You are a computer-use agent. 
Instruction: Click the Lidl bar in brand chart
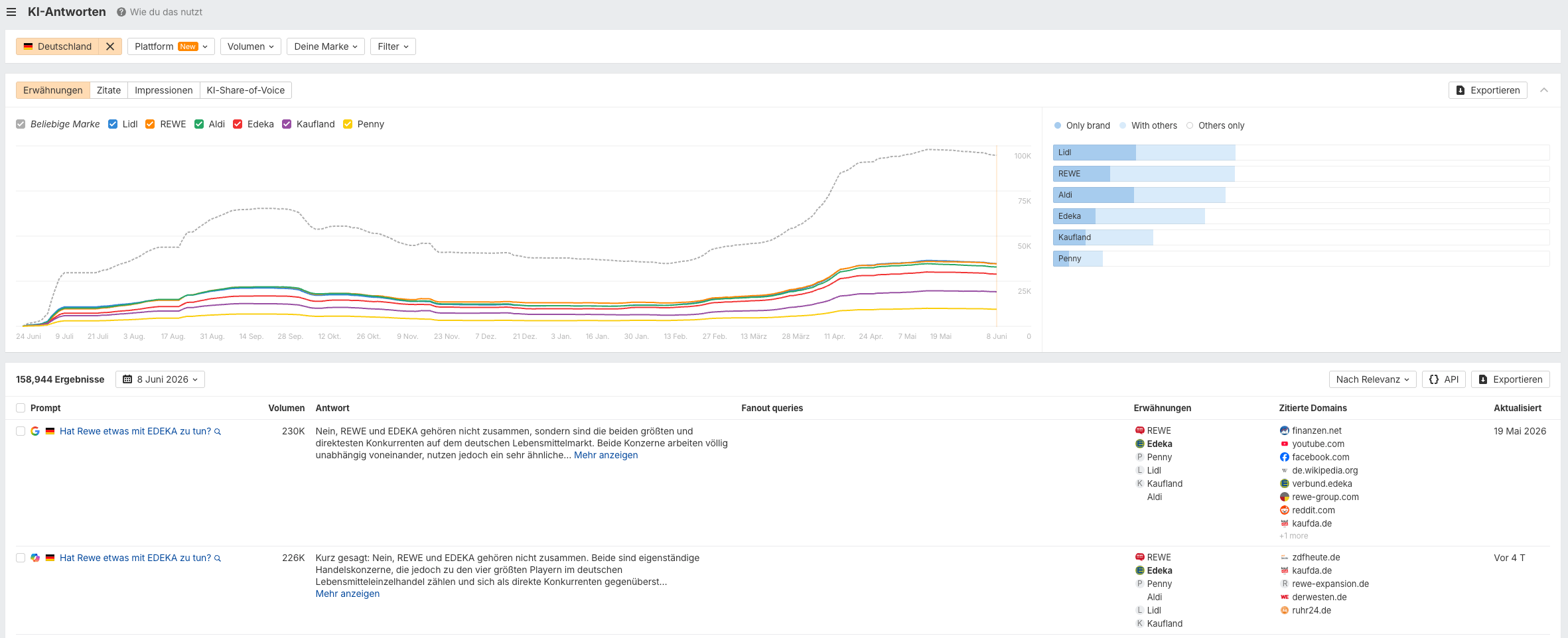point(1144,153)
